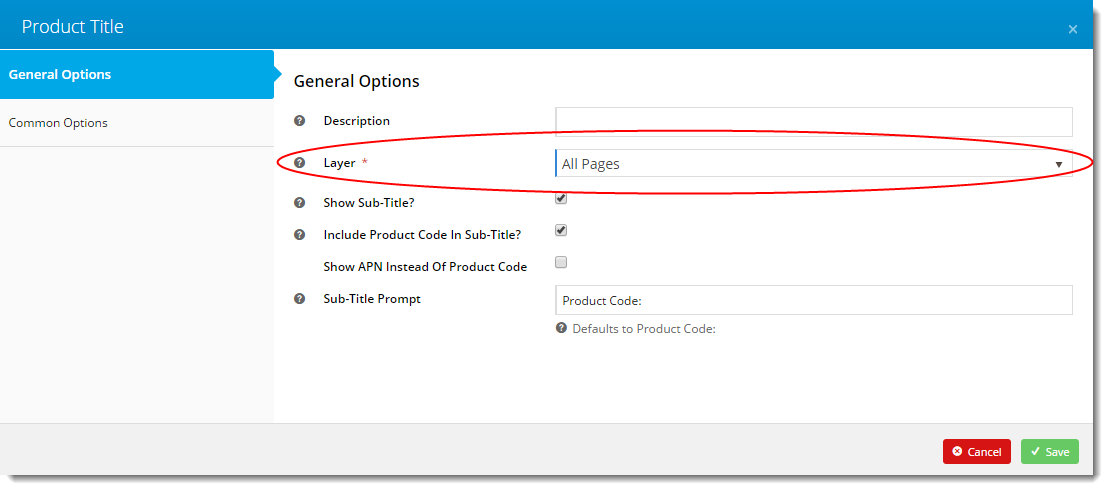Close the Product Title dialog
The height and width of the screenshot is (490, 1108).
click(1073, 29)
